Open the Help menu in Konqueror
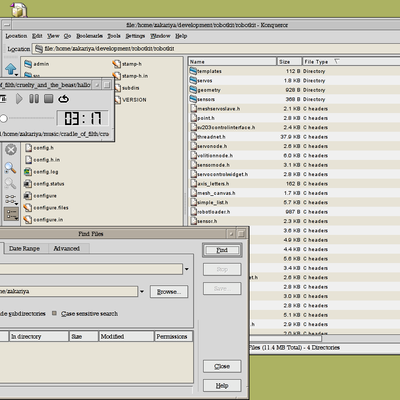 click(x=181, y=36)
